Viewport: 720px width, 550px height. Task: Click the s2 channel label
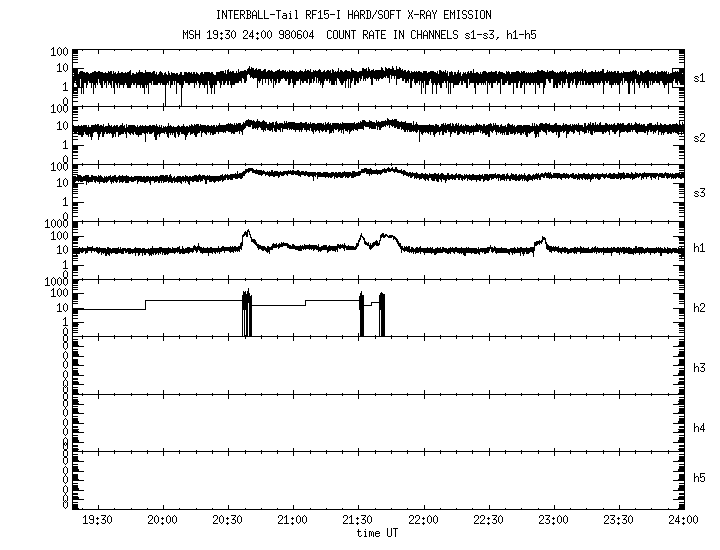point(700,136)
